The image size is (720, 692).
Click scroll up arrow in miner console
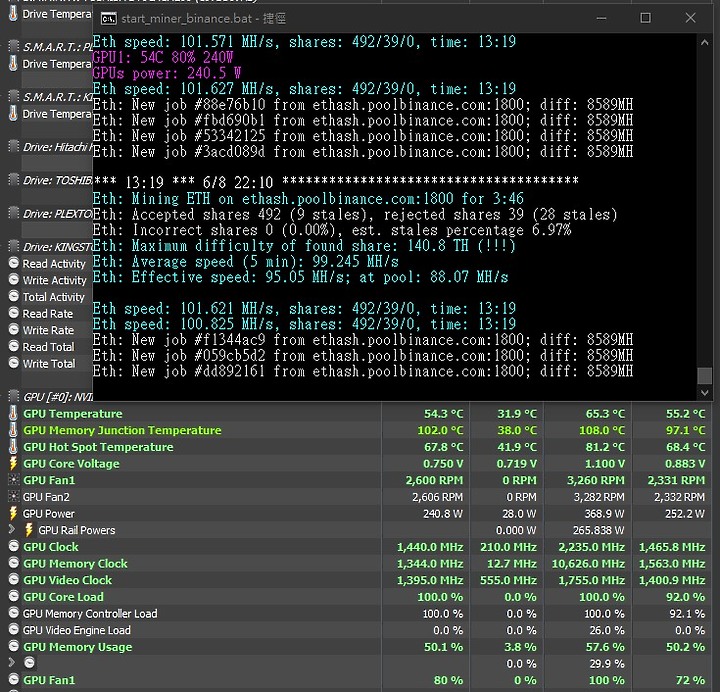704,42
